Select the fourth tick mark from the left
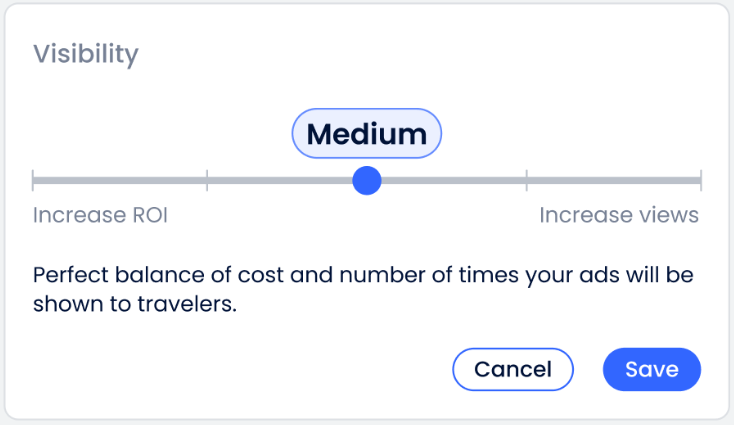Image resolution: width=734 pixels, height=425 pixels. click(527, 181)
